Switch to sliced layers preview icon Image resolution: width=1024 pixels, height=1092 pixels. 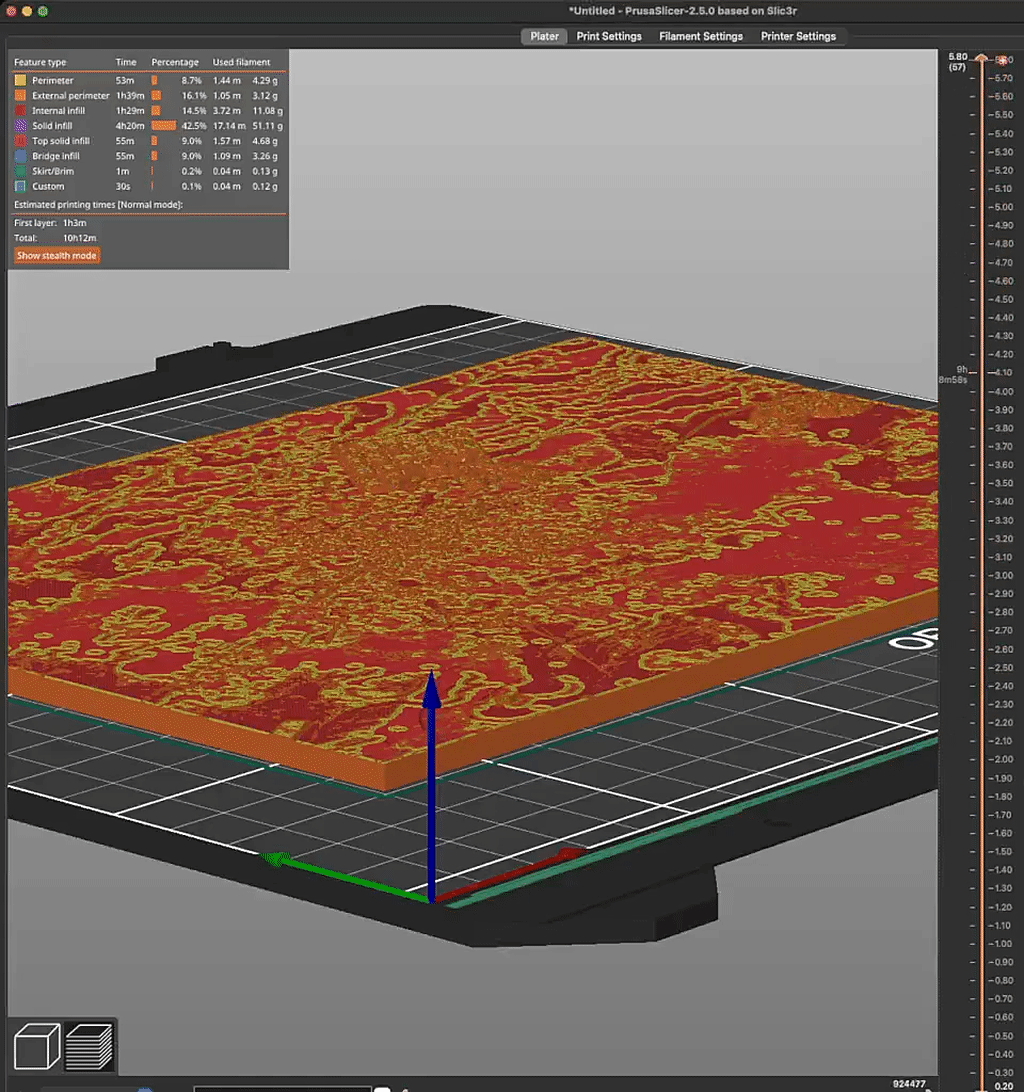tap(89, 1047)
